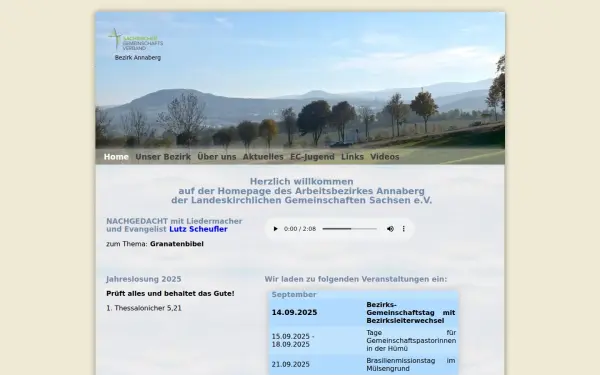Screen dimensions: 600x375
Task: Click the verse "Prüft alles und behaltet das Gute!"
Action: click(x=170, y=293)
